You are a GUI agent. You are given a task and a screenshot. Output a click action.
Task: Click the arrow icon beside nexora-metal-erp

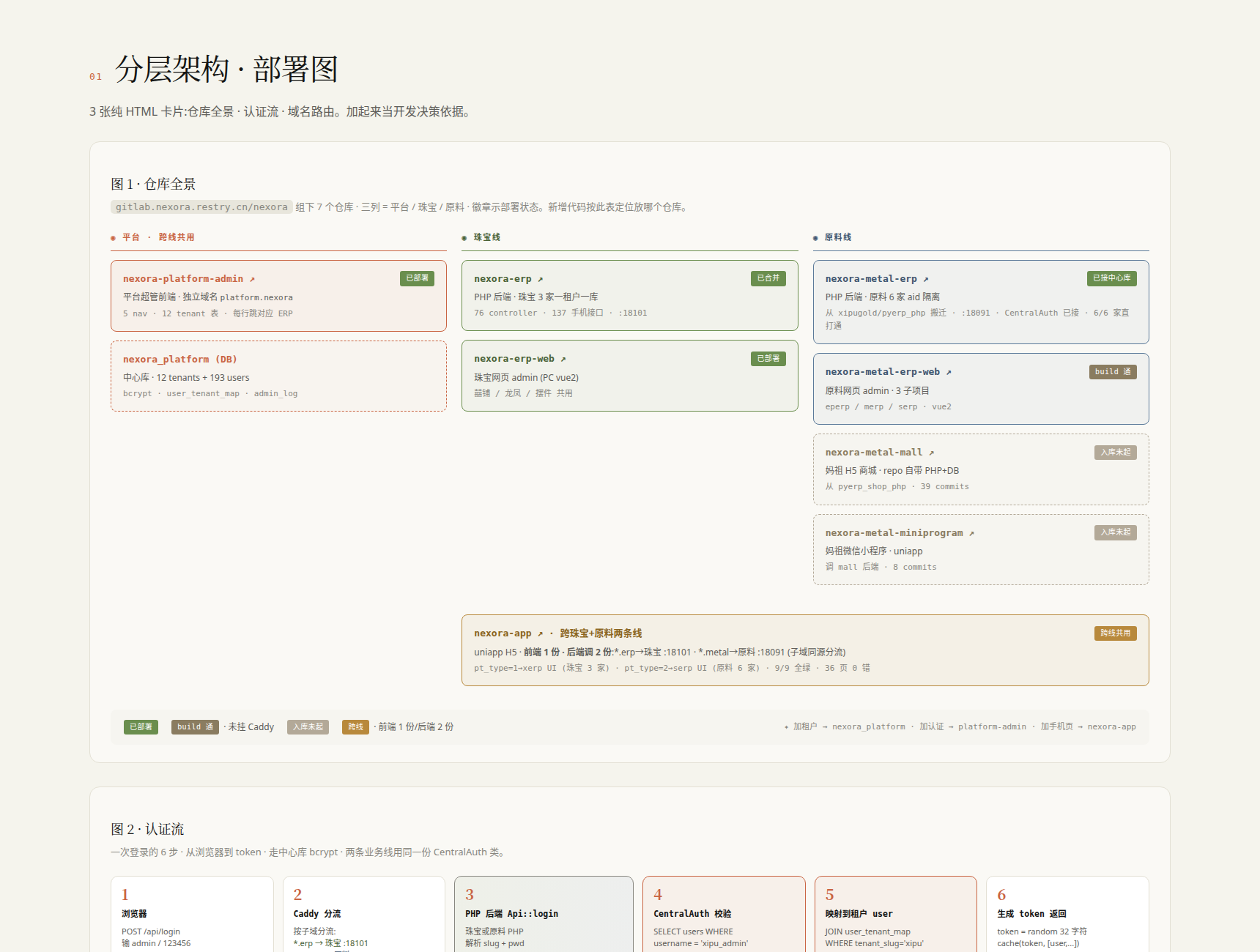point(926,279)
